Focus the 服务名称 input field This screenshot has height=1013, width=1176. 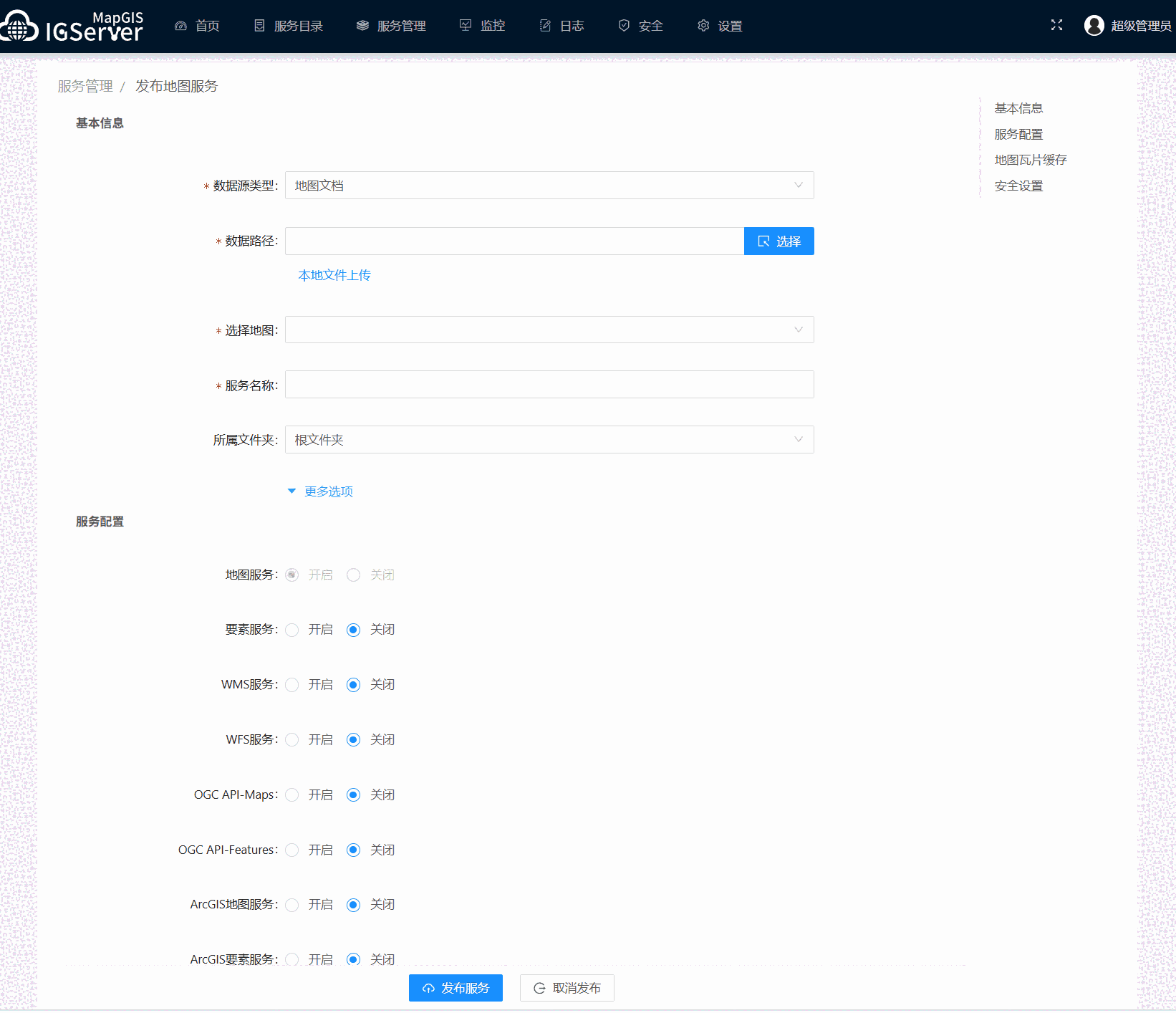[549, 385]
